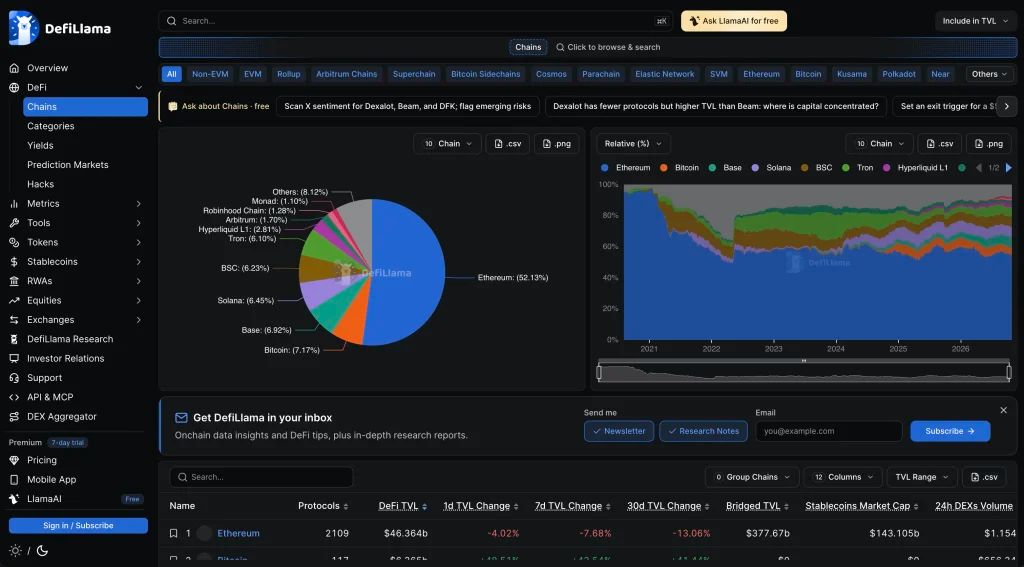Click the Equities trend icon
The width and height of the screenshot is (1024, 567).
(x=14, y=300)
